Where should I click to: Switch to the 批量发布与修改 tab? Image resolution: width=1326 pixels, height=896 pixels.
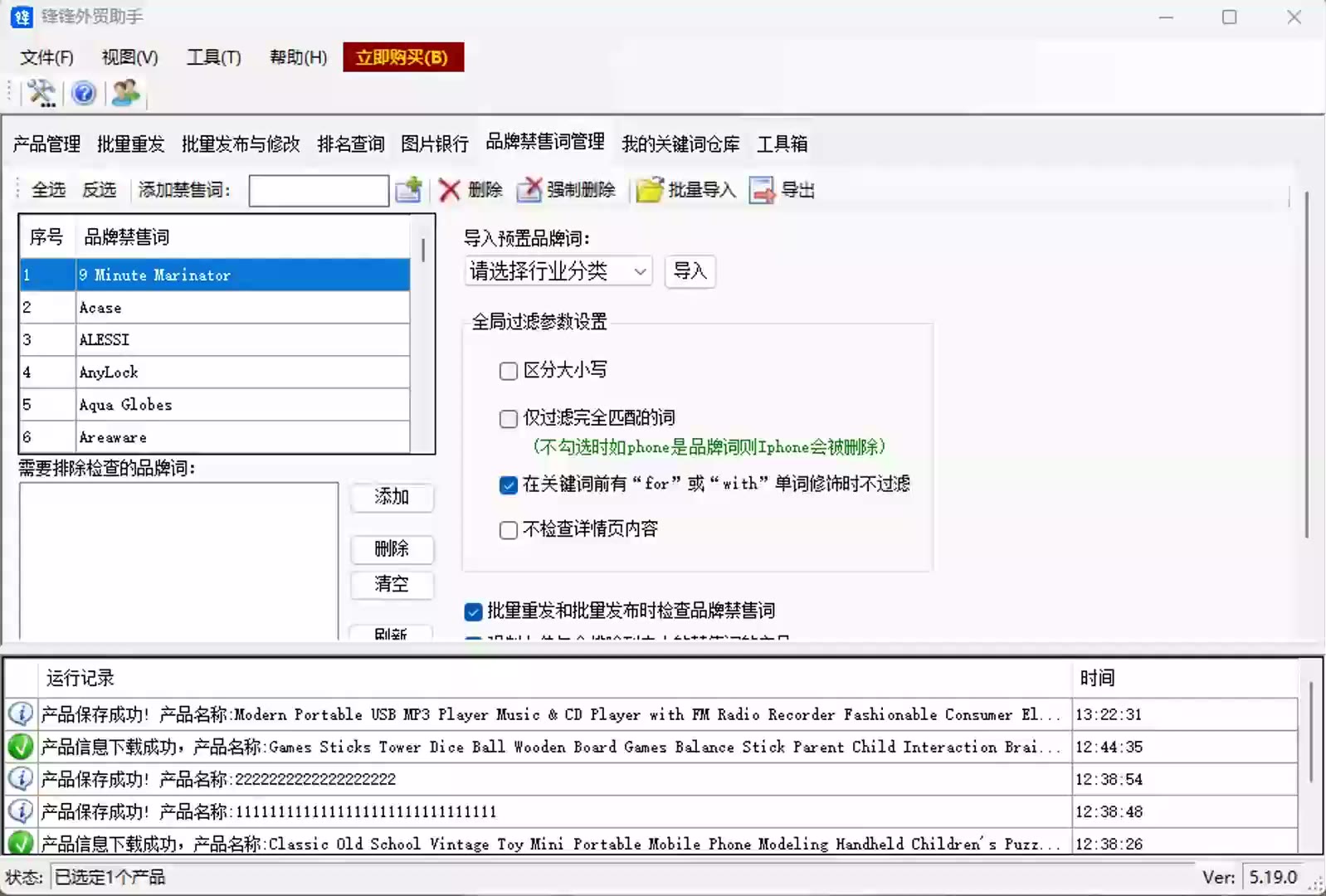coord(241,144)
